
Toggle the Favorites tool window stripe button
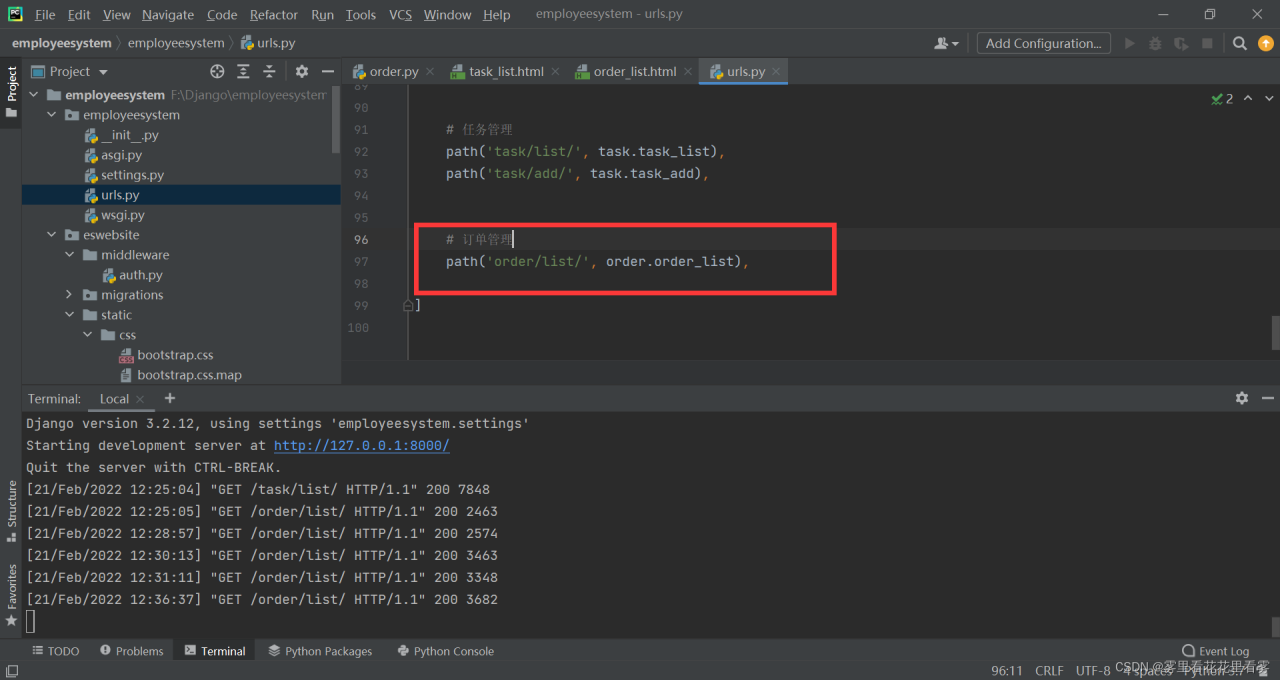point(11,596)
